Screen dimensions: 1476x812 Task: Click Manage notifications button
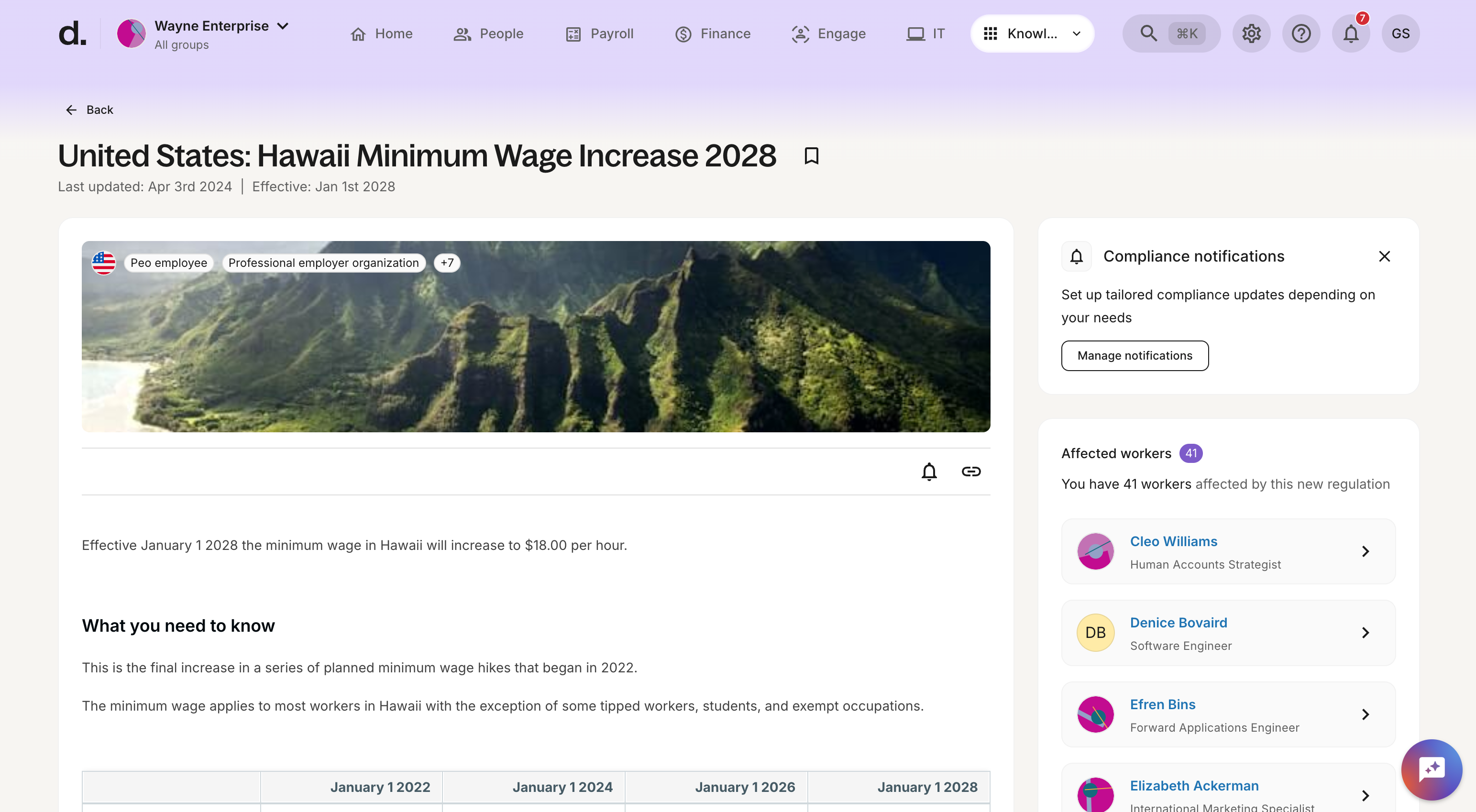click(1135, 355)
